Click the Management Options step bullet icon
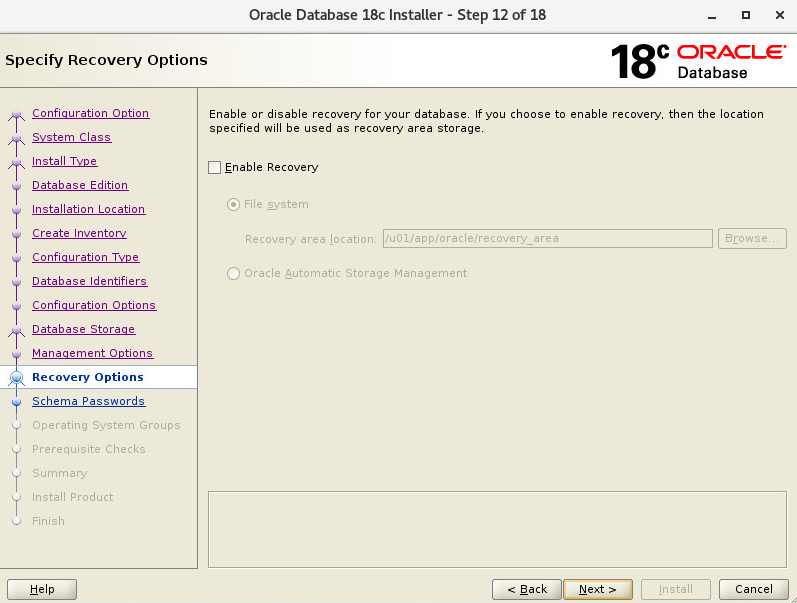This screenshot has width=797, height=603. 16,353
